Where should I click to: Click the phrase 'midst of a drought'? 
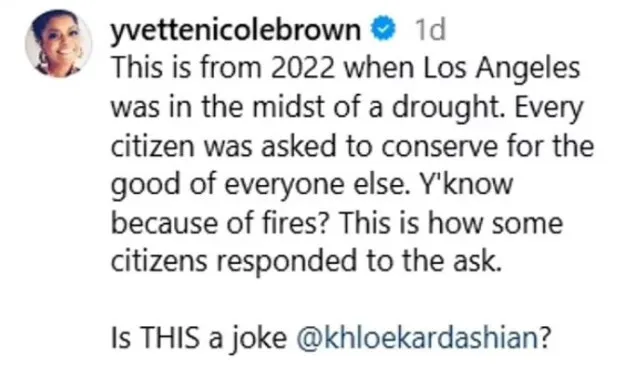coord(378,107)
